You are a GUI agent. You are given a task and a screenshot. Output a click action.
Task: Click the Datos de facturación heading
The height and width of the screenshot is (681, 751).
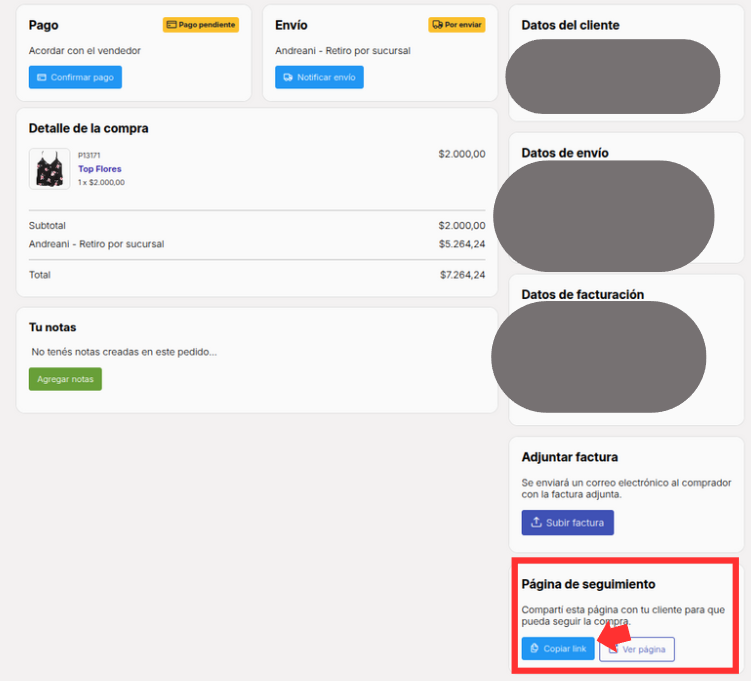(x=582, y=294)
